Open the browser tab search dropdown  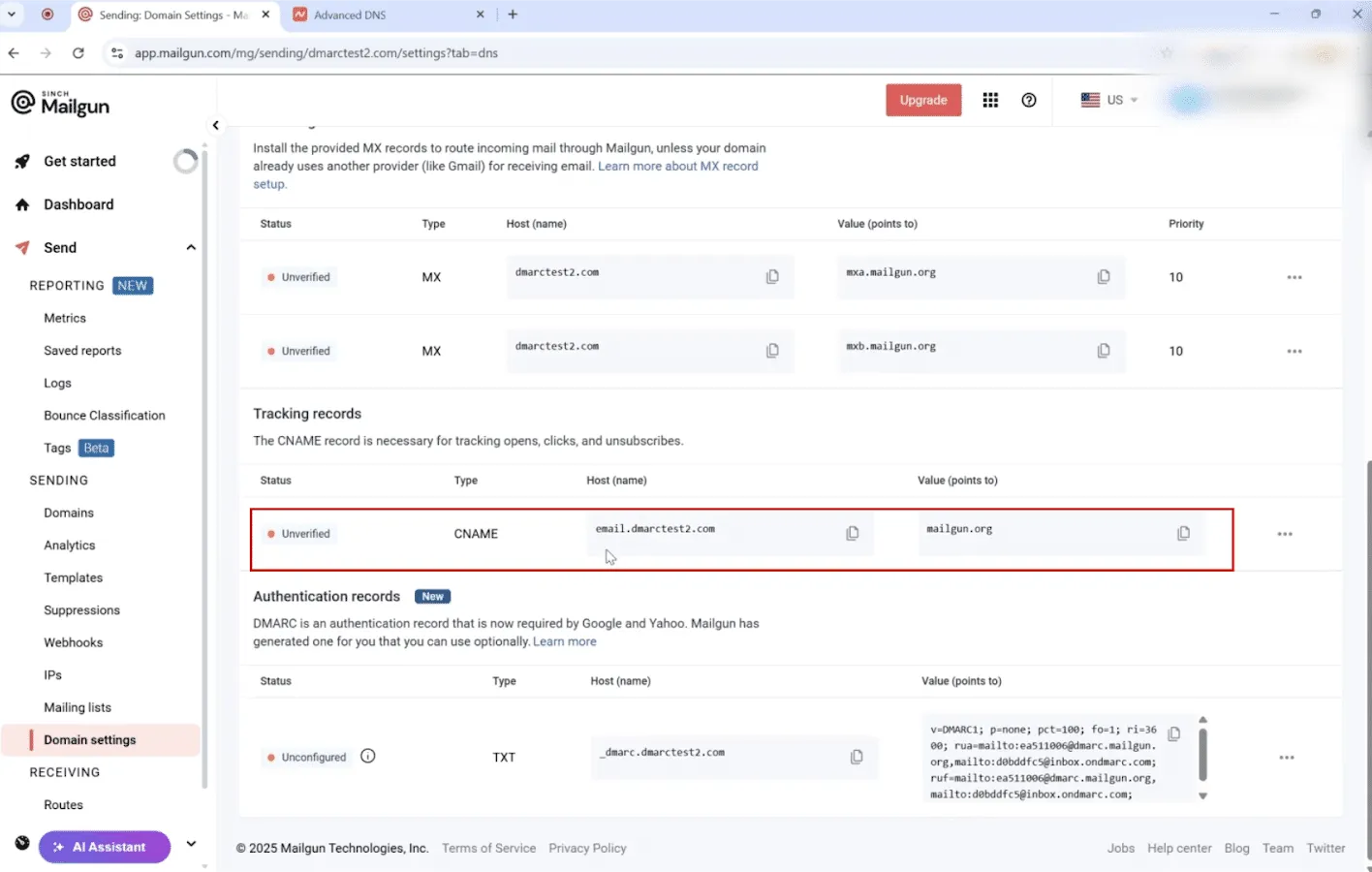(x=12, y=15)
